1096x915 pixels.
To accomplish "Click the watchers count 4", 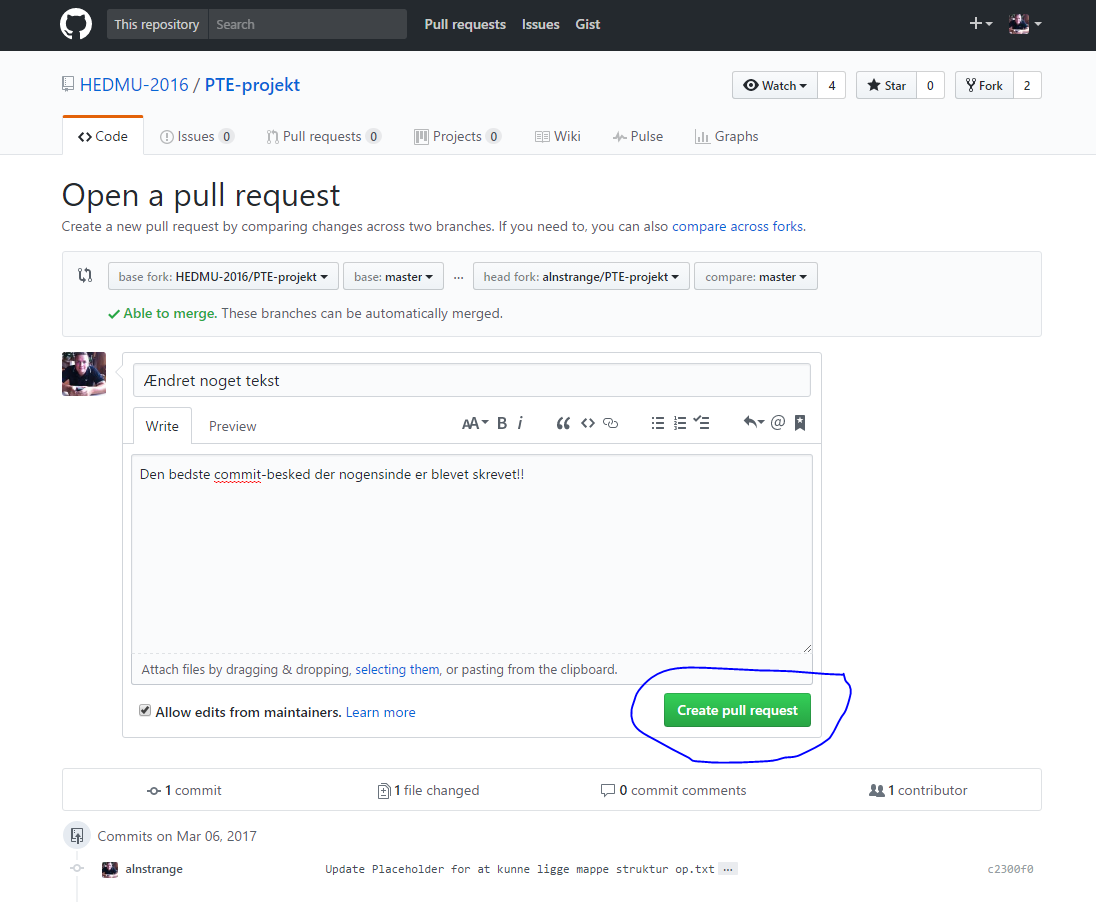I will click(832, 85).
